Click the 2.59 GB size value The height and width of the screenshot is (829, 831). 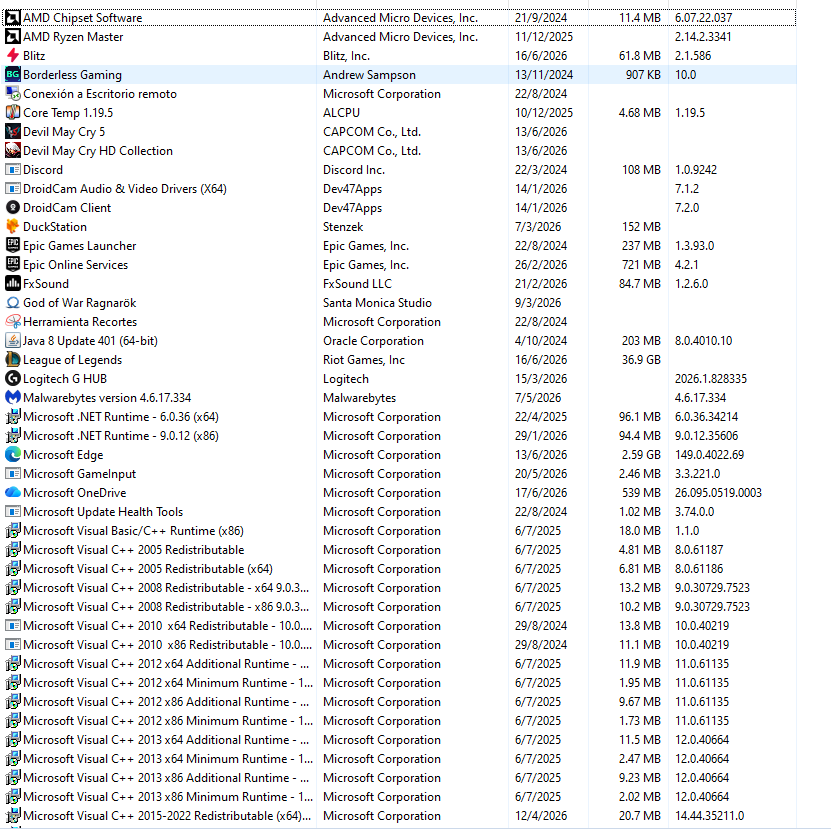641,455
